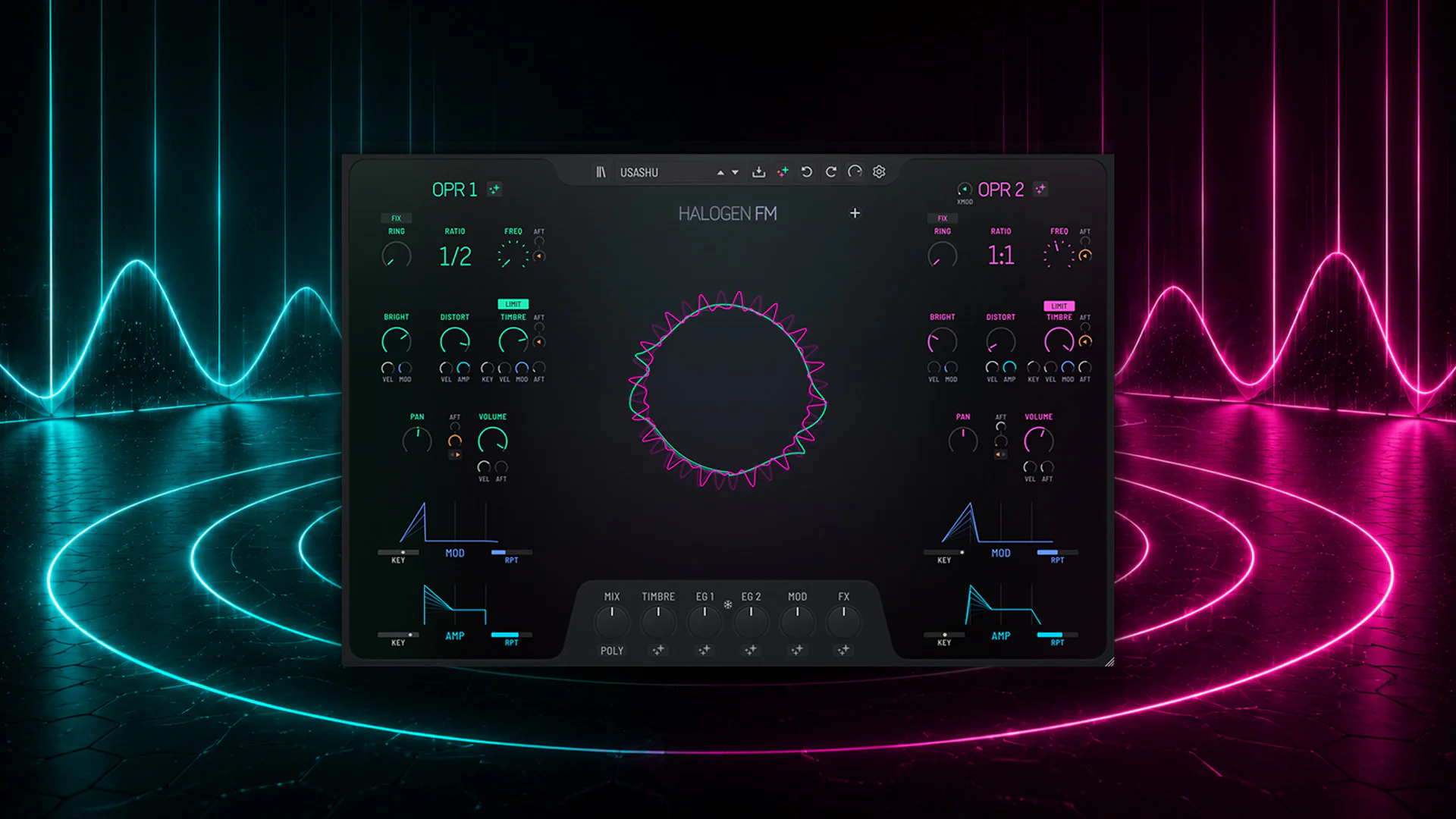Toggle the FIX switch on OPR 2
Viewport: 1456px width, 819px height.
click(942, 218)
